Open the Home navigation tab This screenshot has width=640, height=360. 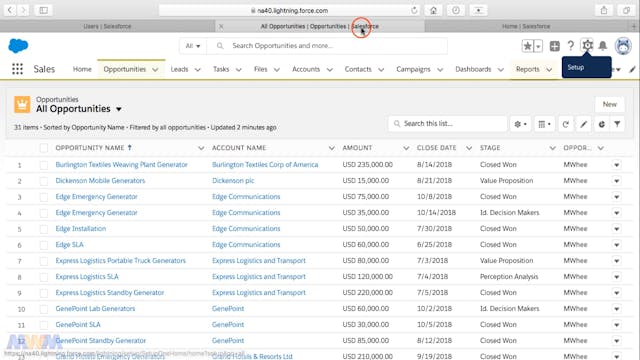pyautogui.click(x=82, y=69)
